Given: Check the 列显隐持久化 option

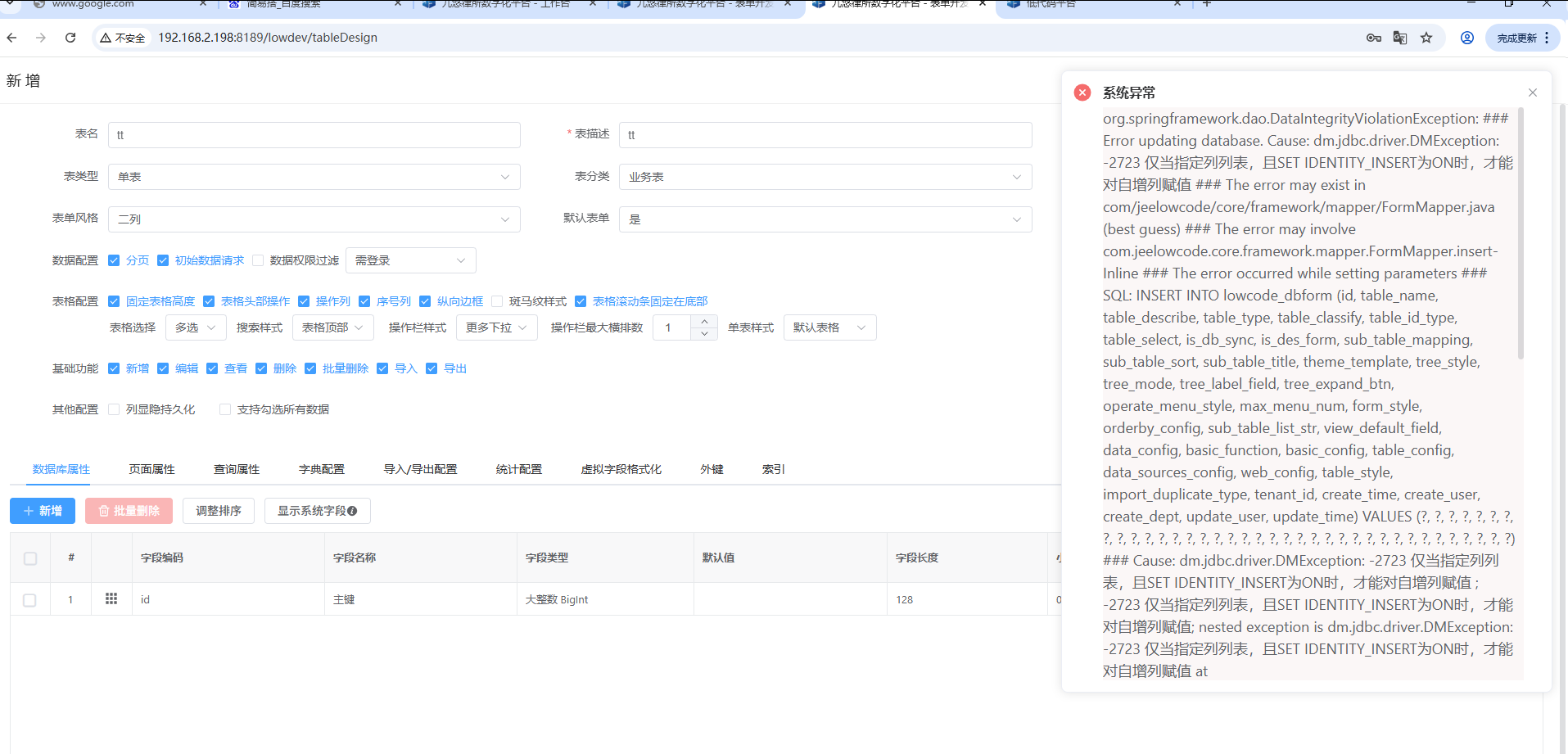Looking at the screenshot, I should [x=114, y=409].
